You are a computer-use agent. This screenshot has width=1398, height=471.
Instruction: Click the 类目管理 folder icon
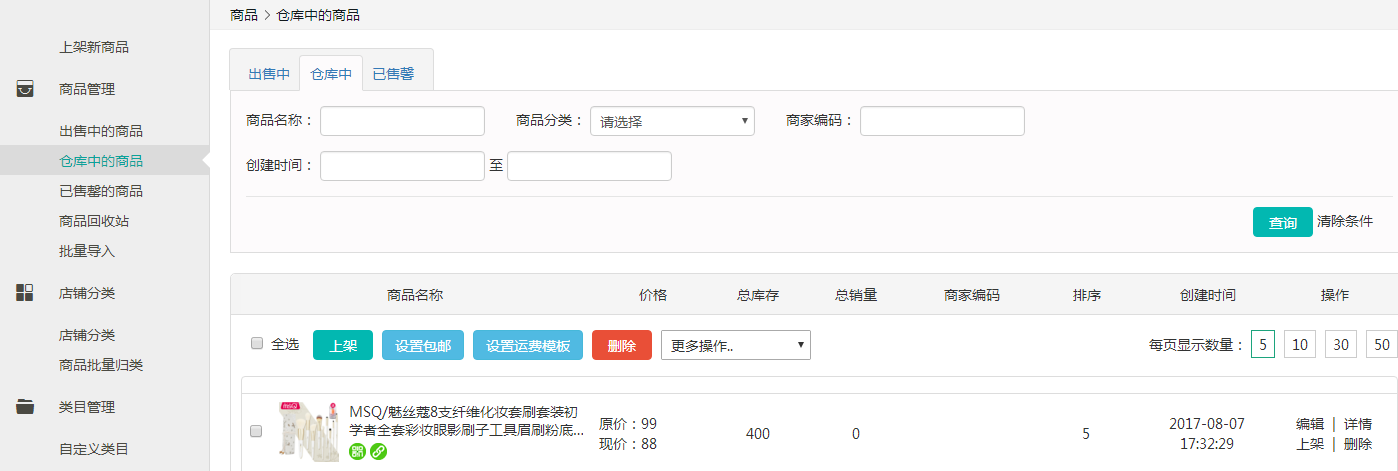tap(25, 407)
